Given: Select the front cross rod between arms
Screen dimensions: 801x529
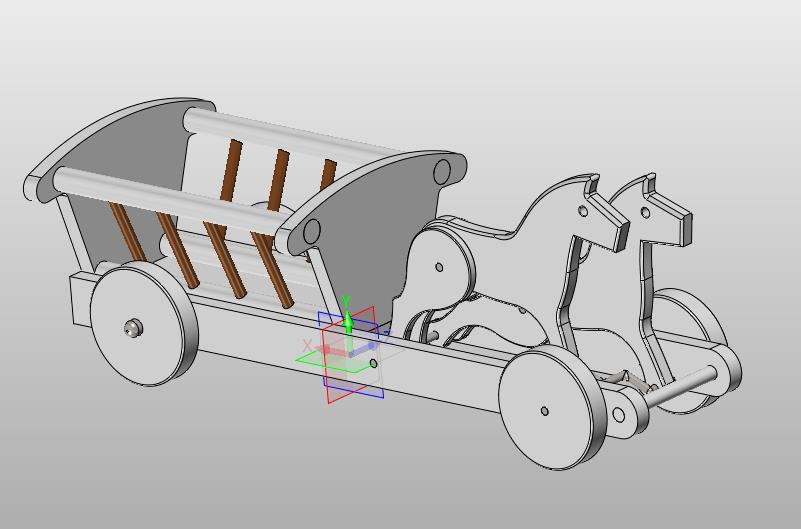Looking at the screenshot, I should coord(681,385).
